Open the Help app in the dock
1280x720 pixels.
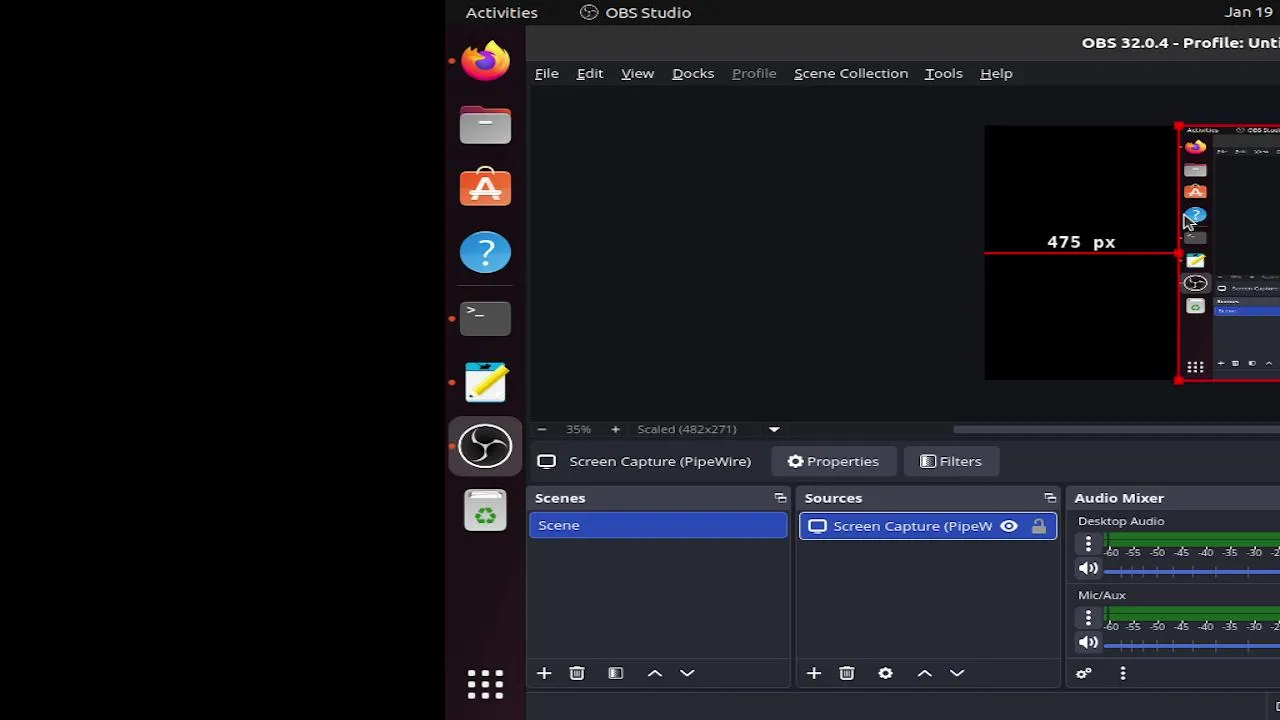485,252
